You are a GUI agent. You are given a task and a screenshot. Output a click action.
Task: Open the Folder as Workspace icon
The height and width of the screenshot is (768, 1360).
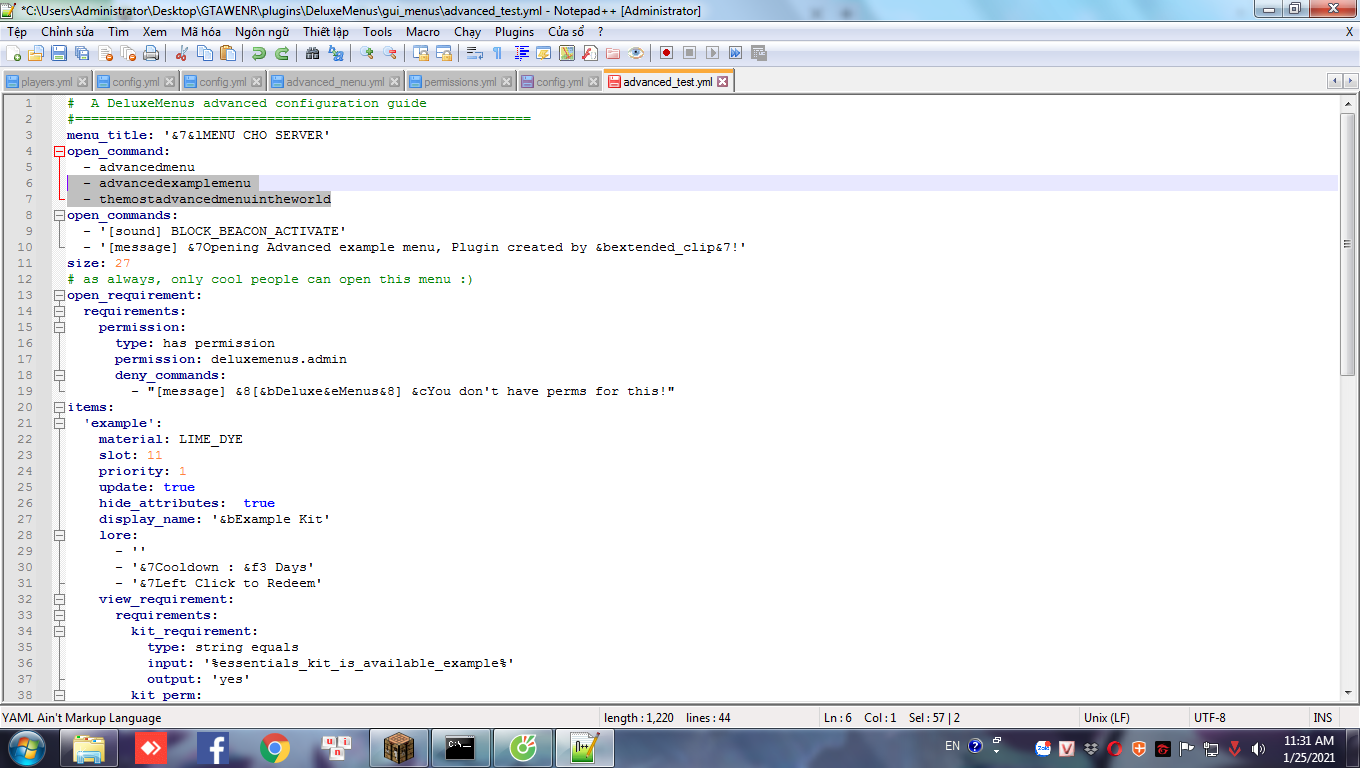(x=613, y=53)
